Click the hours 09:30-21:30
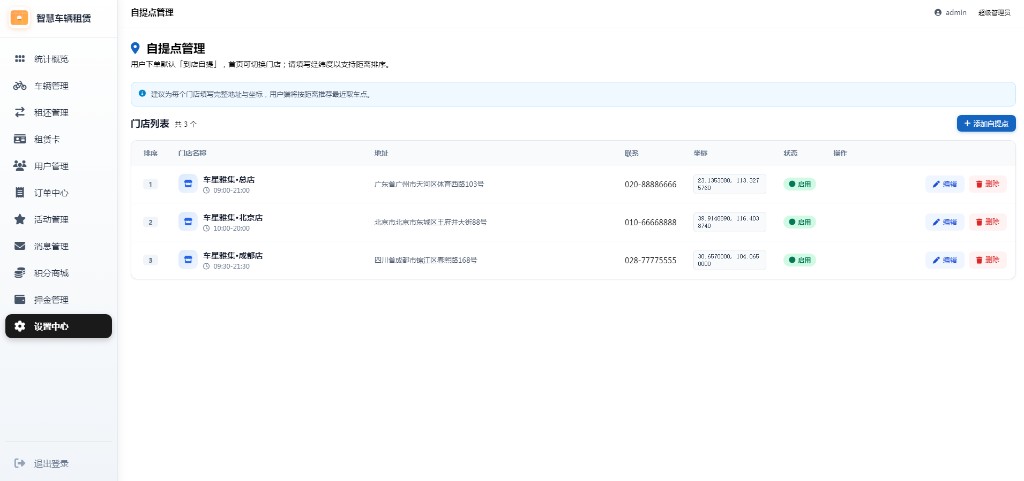Image resolution: width=1024 pixels, height=481 pixels. (x=231, y=266)
